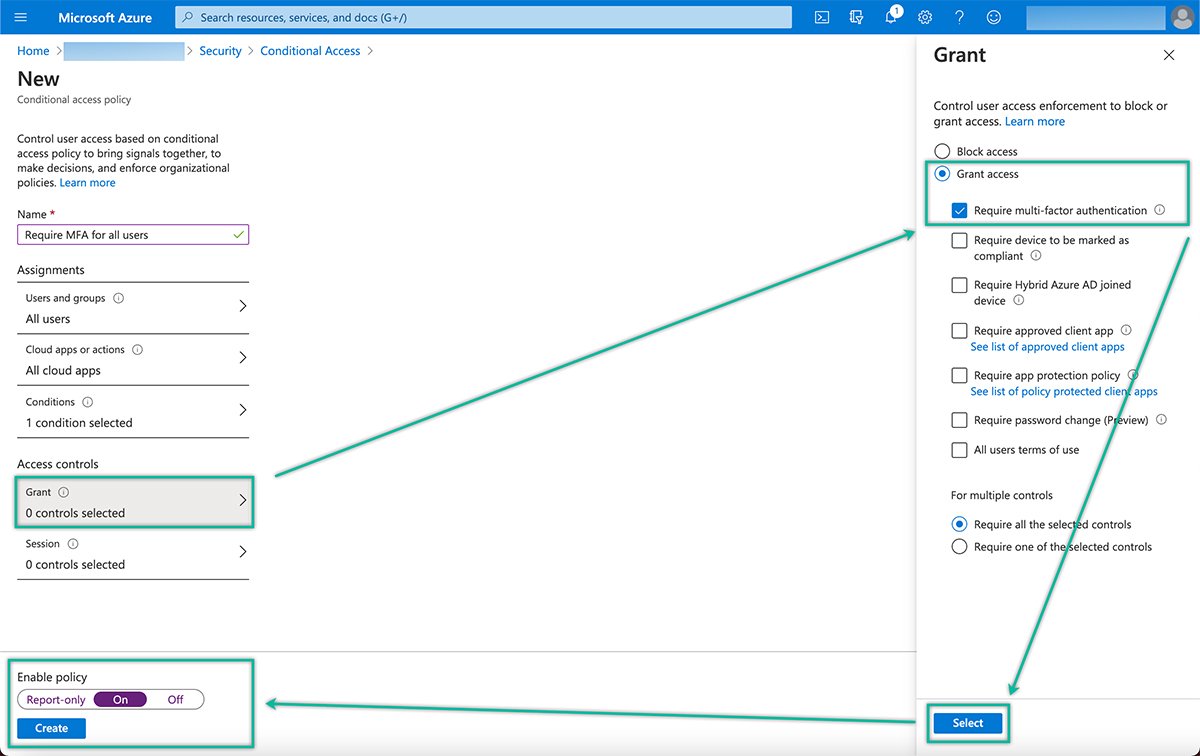Open the Session access controls
Screen dimensions: 1200x756
click(132, 553)
